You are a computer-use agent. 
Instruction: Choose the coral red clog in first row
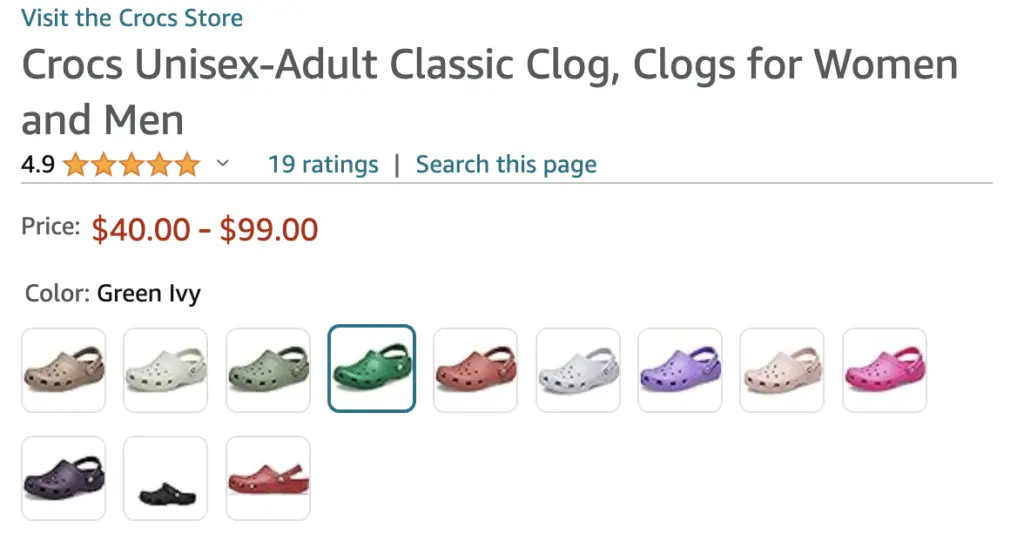475,370
